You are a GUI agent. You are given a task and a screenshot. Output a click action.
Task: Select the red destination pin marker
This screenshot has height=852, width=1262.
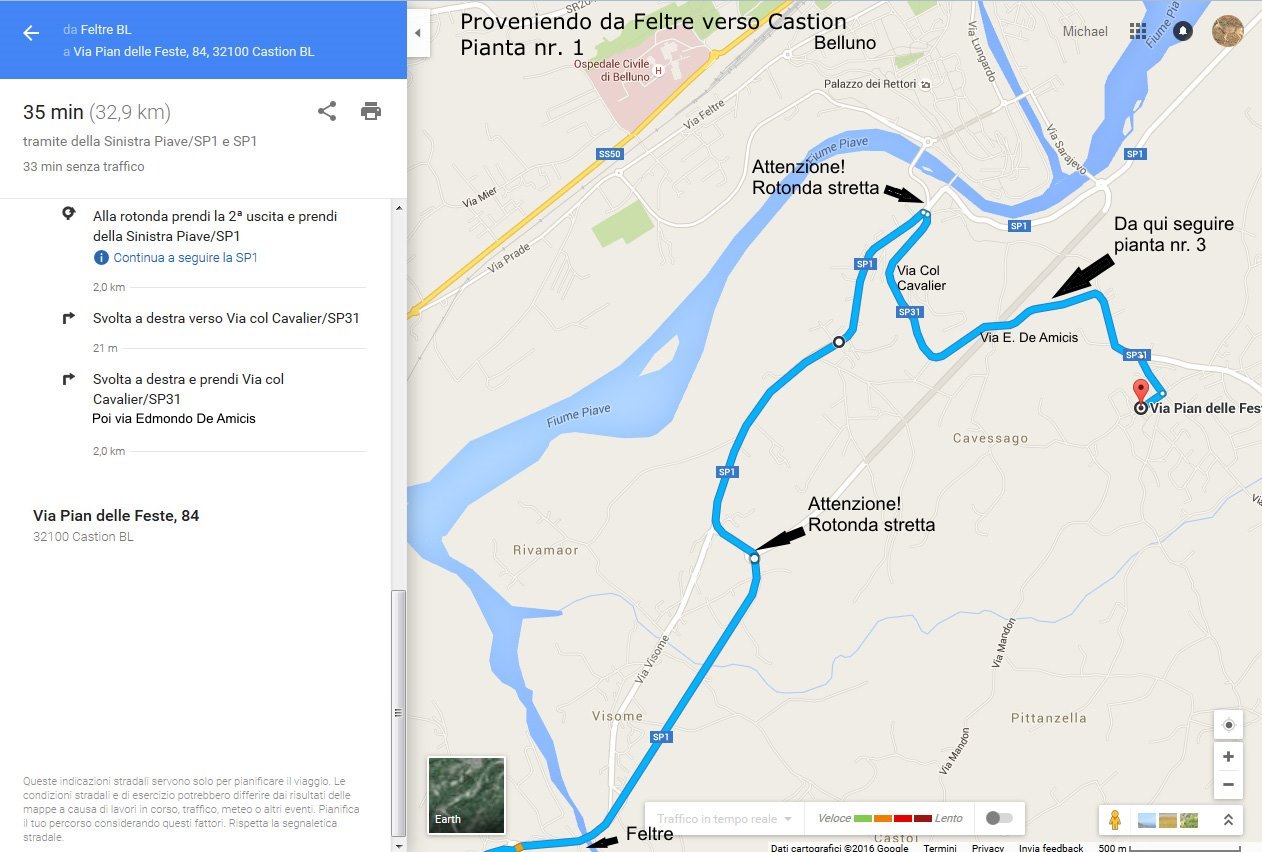click(1140, 392)
